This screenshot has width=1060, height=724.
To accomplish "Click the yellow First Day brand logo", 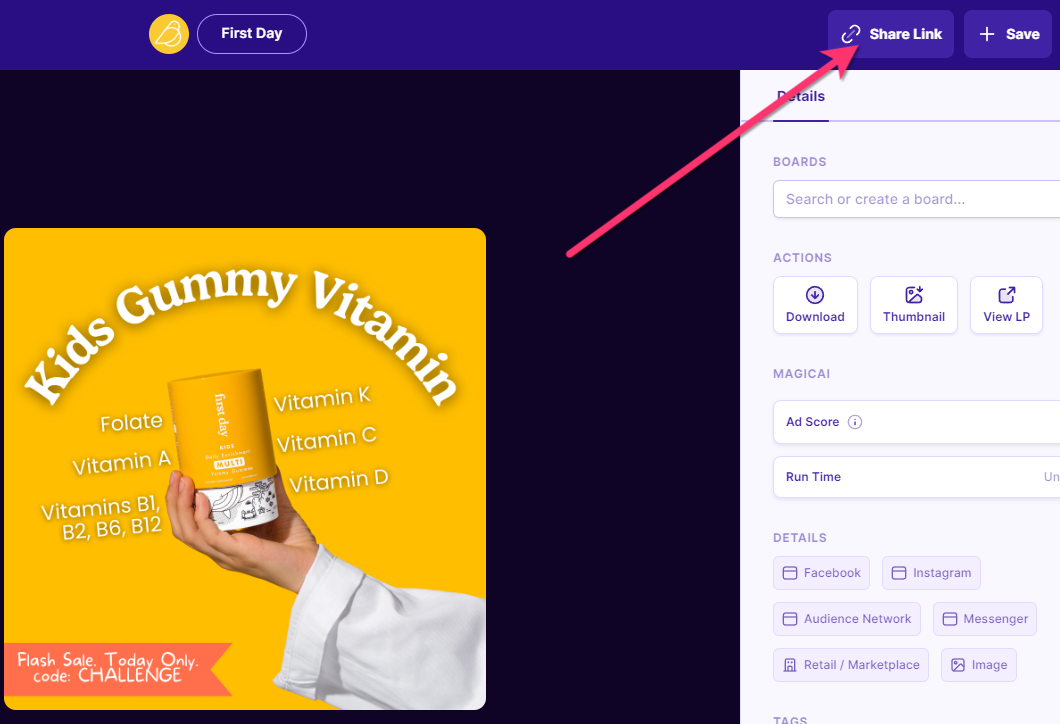I will 168,34.
